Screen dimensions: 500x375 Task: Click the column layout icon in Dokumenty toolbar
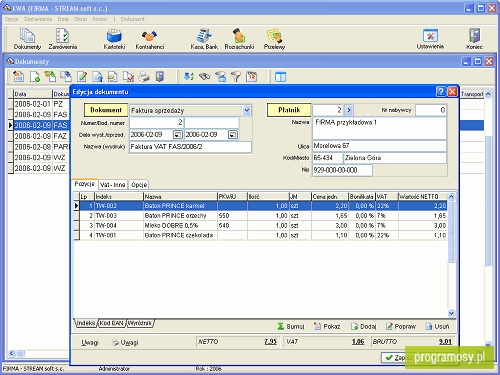280,77
